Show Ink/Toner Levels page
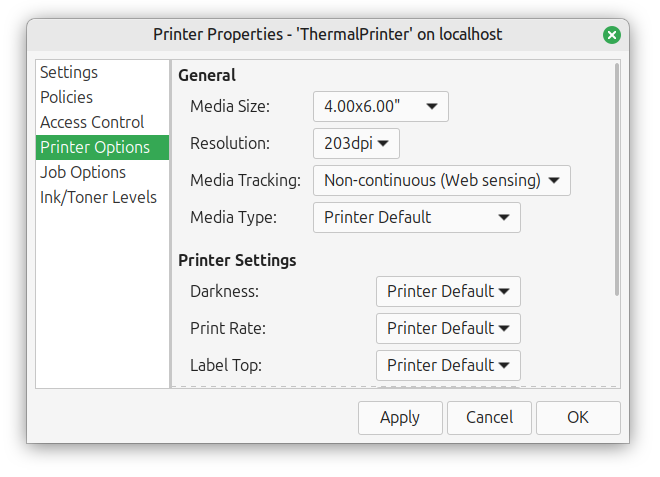The image size is (660, 477). coord(98,198)
